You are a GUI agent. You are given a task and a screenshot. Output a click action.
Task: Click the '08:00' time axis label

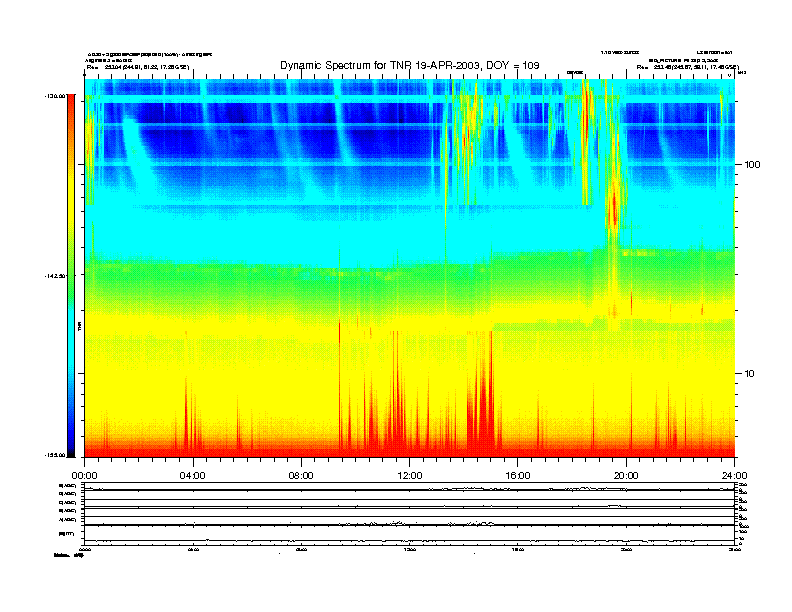click(x=301, y=476)
